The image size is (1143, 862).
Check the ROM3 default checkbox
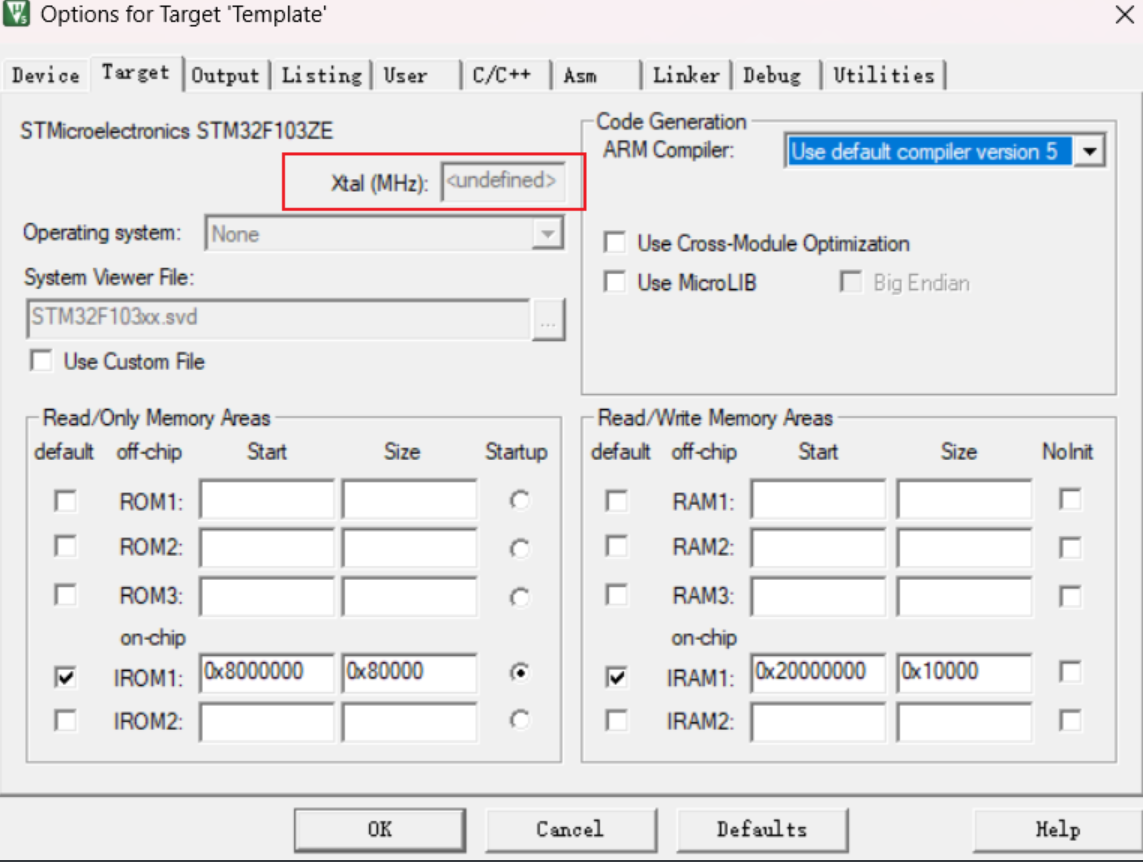[66, 595]
